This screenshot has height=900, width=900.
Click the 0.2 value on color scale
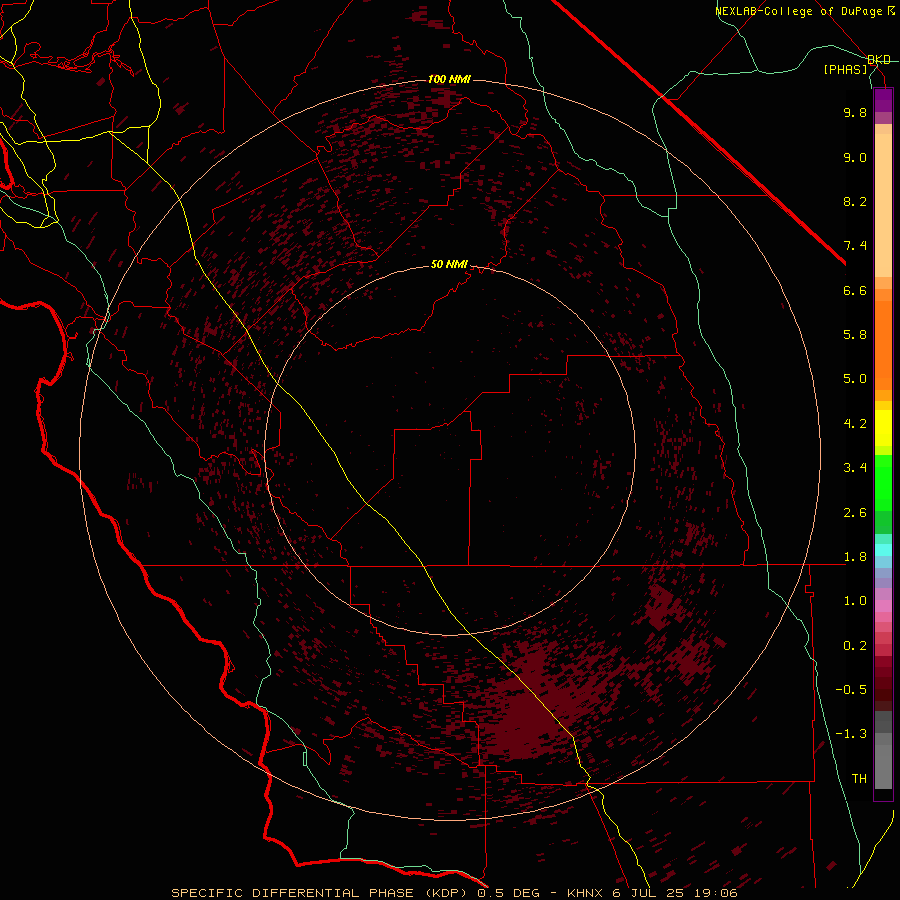pyautogui.click(x=855, y=646)
